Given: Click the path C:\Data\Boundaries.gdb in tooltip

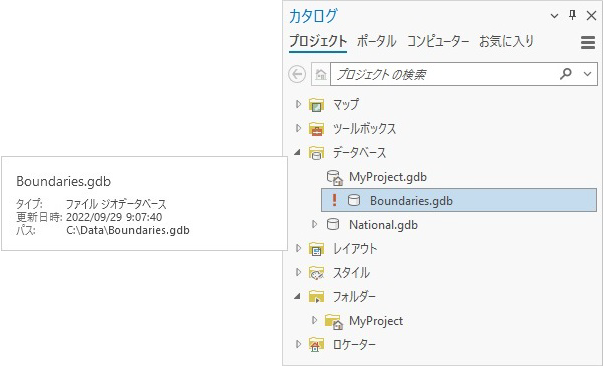Looking at the screenshot, I should [128, 230].
